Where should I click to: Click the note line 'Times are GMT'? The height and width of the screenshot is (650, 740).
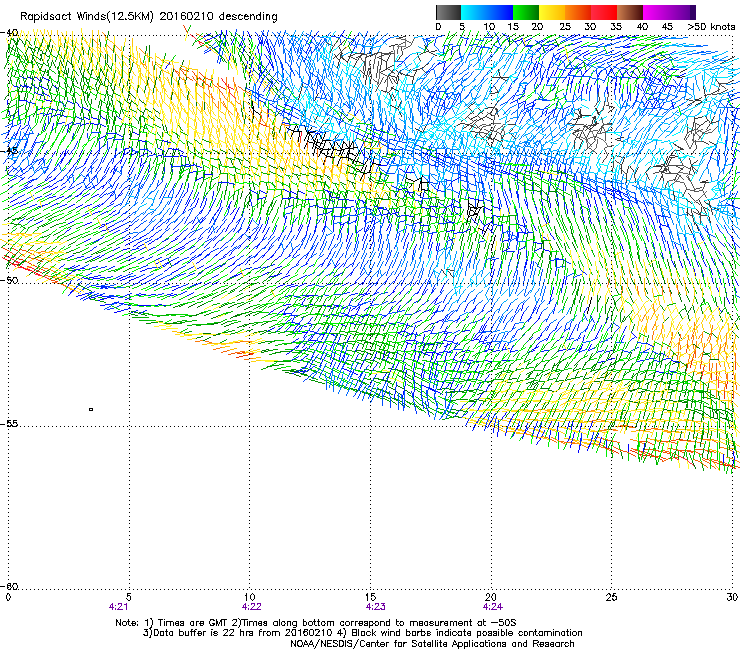(193, 623)
